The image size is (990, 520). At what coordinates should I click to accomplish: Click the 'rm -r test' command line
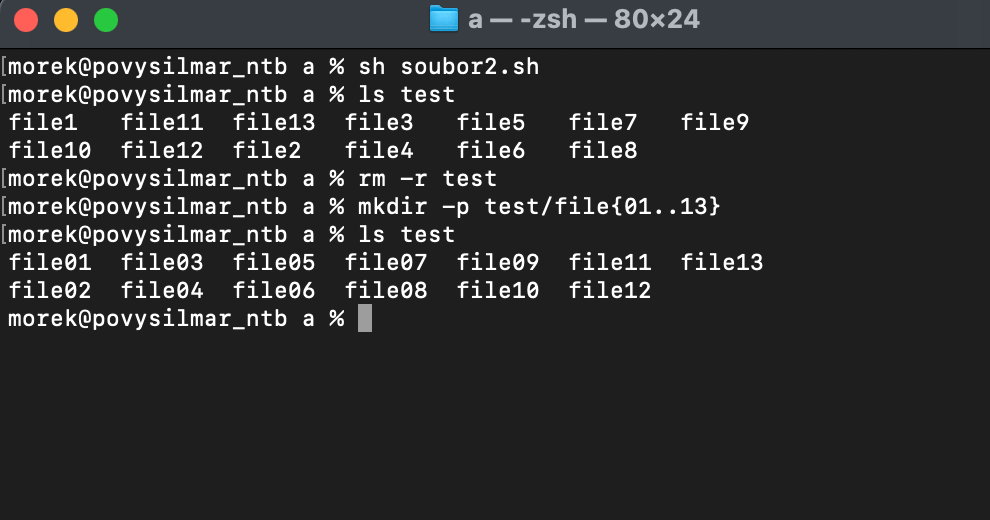coord(427,179)
